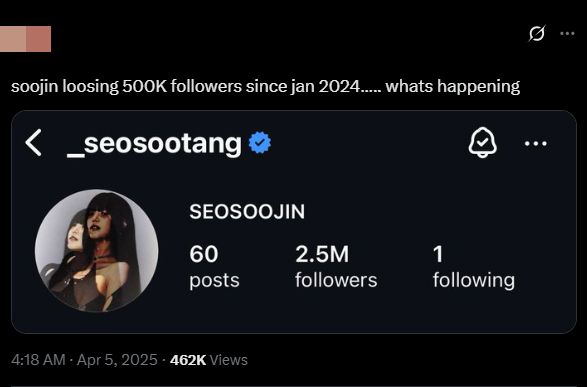587x387 pixels.
Task: Open the circular SEOSOOJIN profile picture
Action: tap(97, 250)
